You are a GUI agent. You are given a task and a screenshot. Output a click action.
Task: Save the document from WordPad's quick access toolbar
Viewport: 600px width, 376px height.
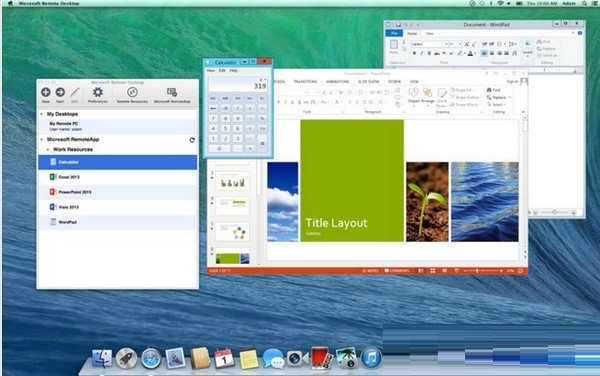point(398,24)
